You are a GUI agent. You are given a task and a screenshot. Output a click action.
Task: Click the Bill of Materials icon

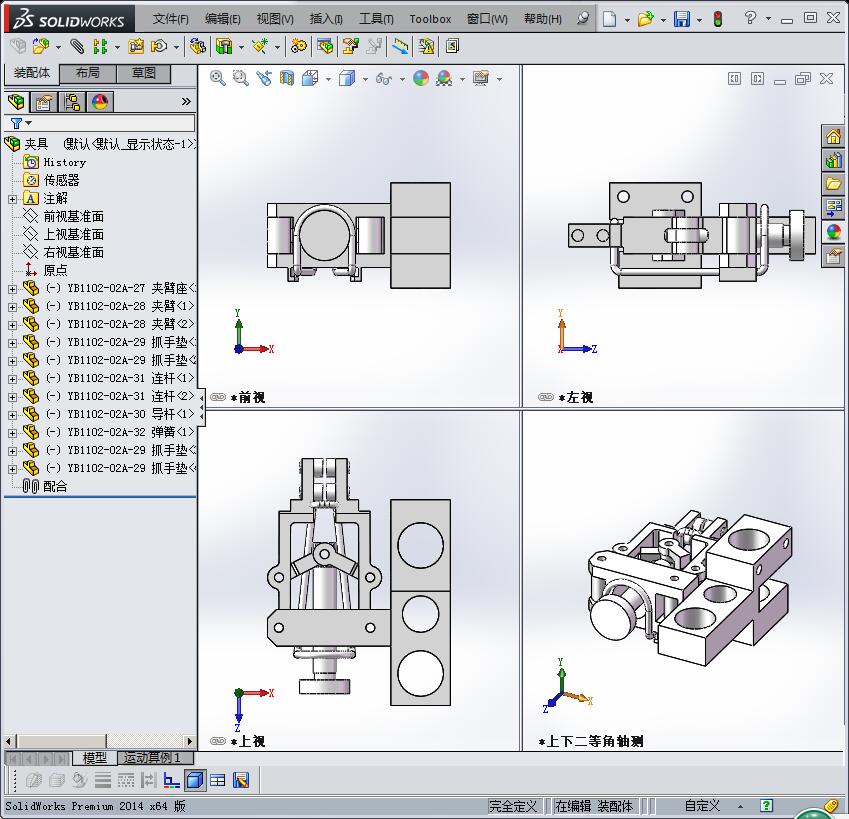[325, 47]
